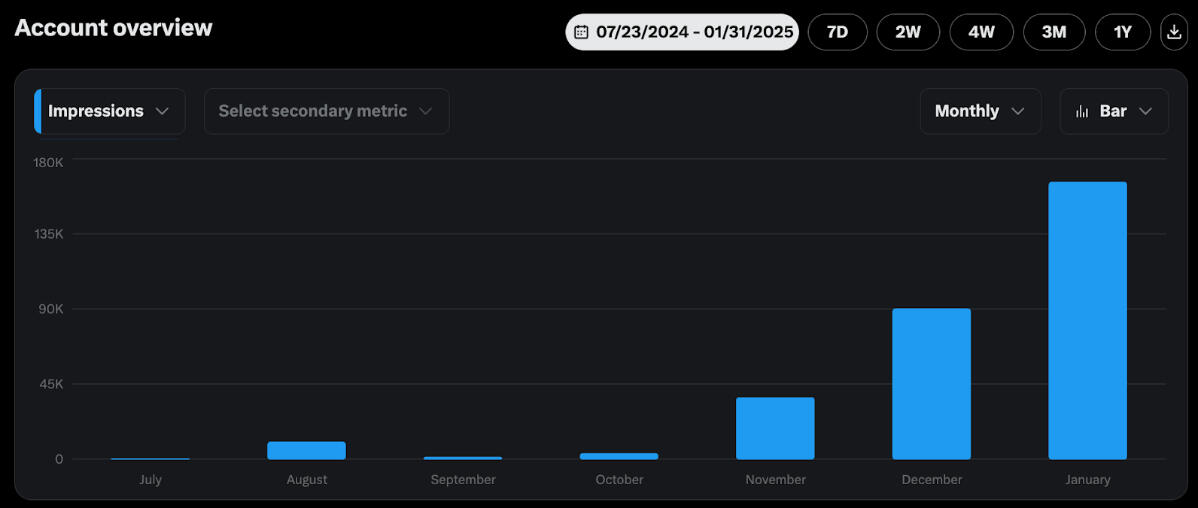Click the January impressions bar

coord(1087,320)
